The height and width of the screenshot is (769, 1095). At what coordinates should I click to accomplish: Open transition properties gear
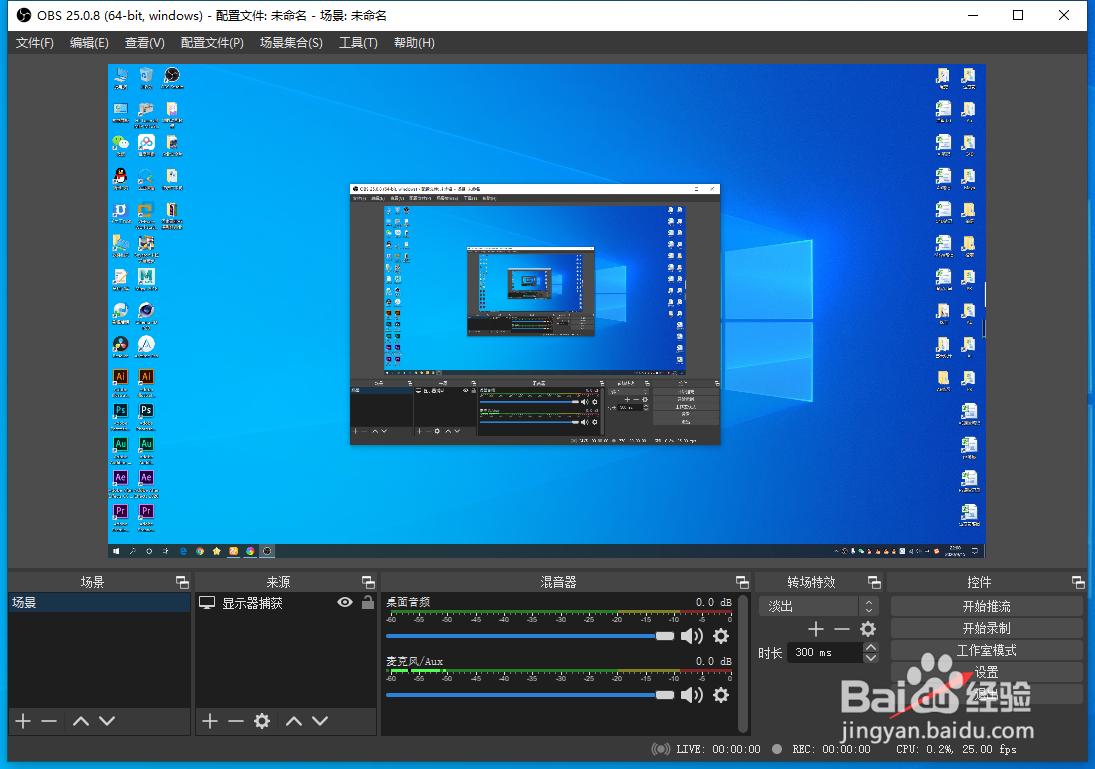click(x=868, y=629)
